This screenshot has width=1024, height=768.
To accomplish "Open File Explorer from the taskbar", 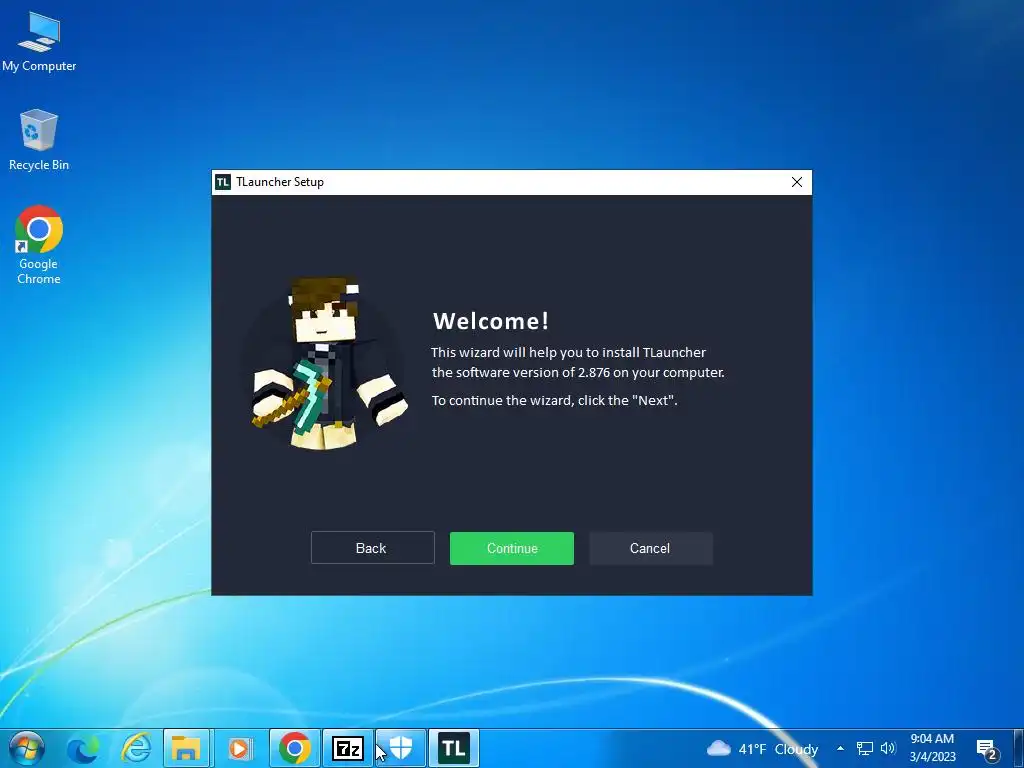I will point(186,748).
